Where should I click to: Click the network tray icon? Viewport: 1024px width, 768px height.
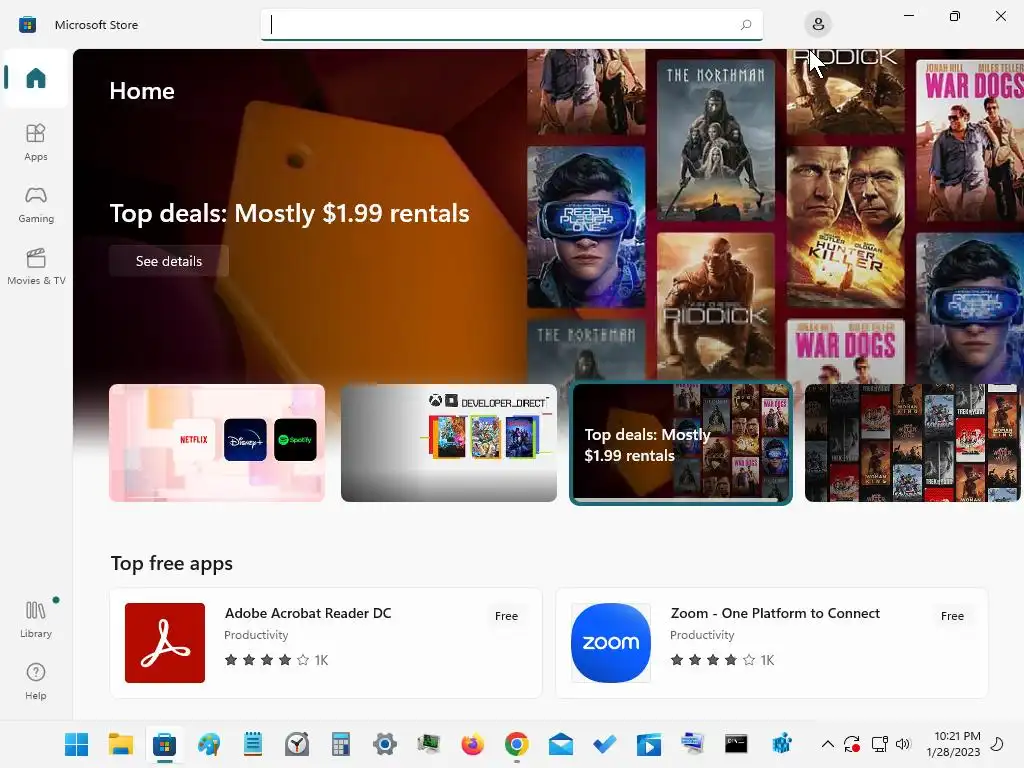click(880, 744)
